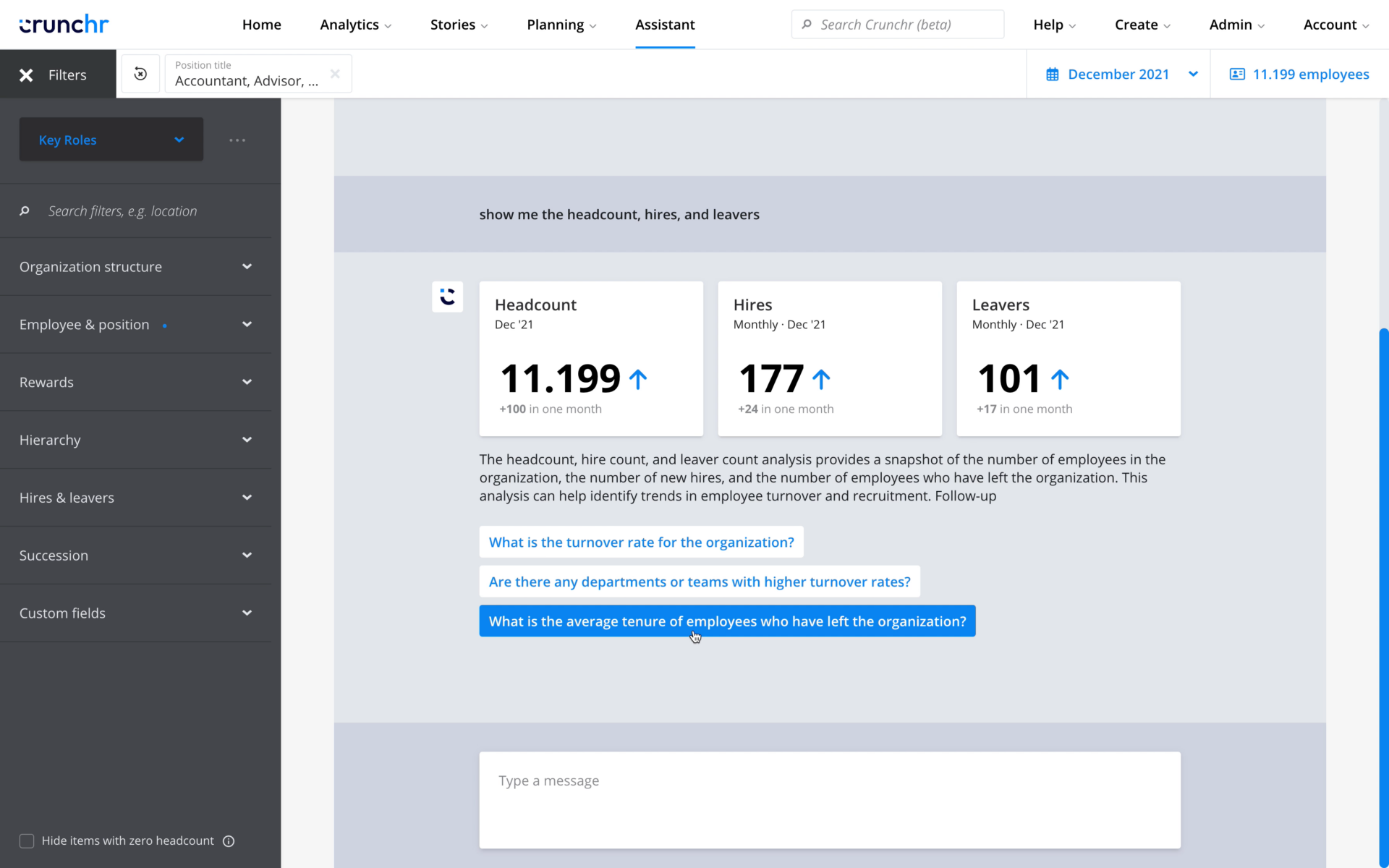Enable Hide items with zero headcount
1389x868 pixels.
27,841
